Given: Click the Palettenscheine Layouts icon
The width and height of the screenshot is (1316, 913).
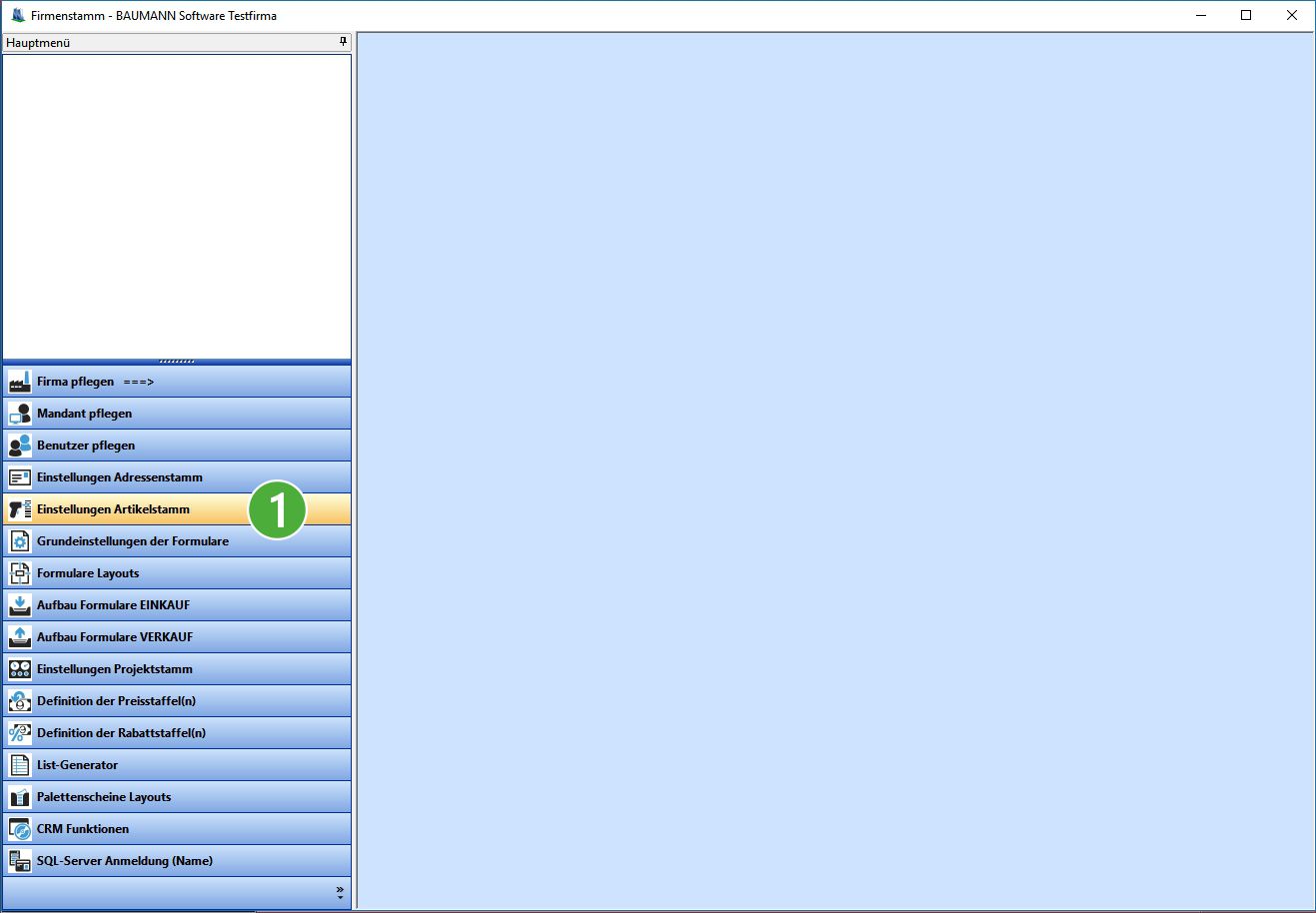Looking at the screenshot, I should coord(20,797).
